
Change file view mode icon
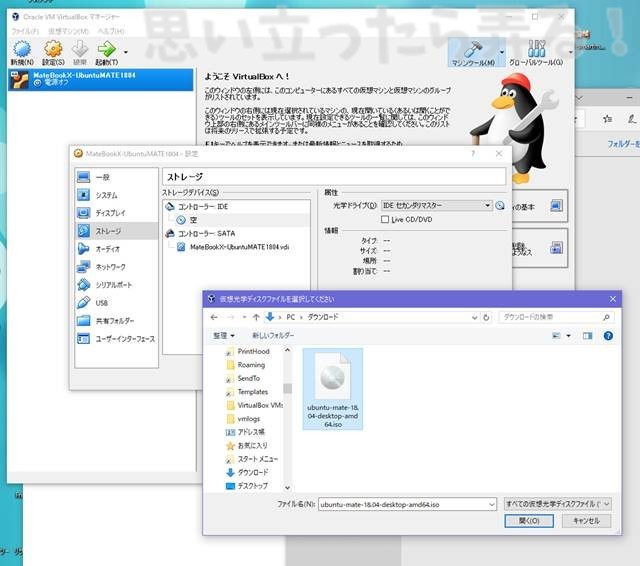pos(556,336)
